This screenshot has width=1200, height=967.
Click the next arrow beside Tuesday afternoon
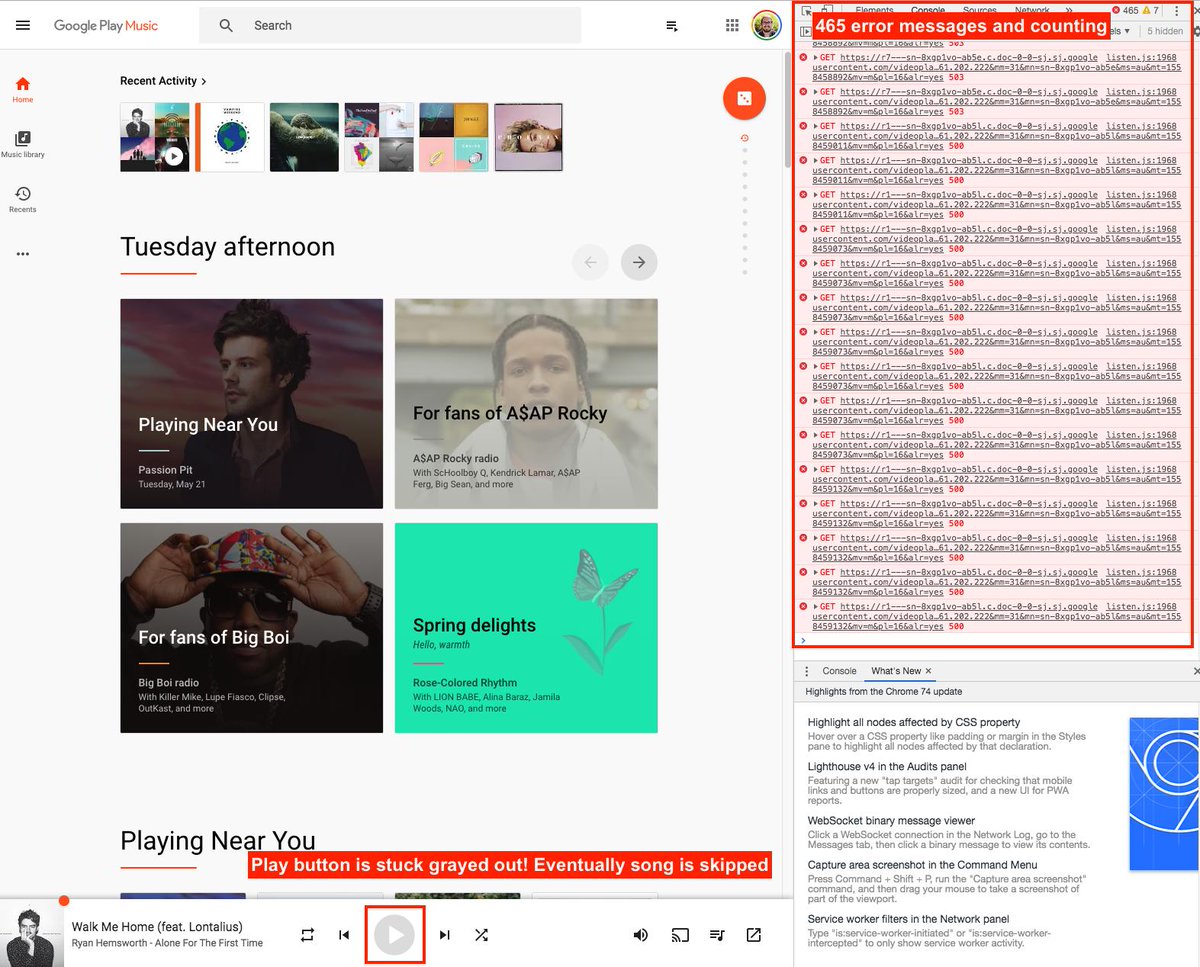[639, 263]
